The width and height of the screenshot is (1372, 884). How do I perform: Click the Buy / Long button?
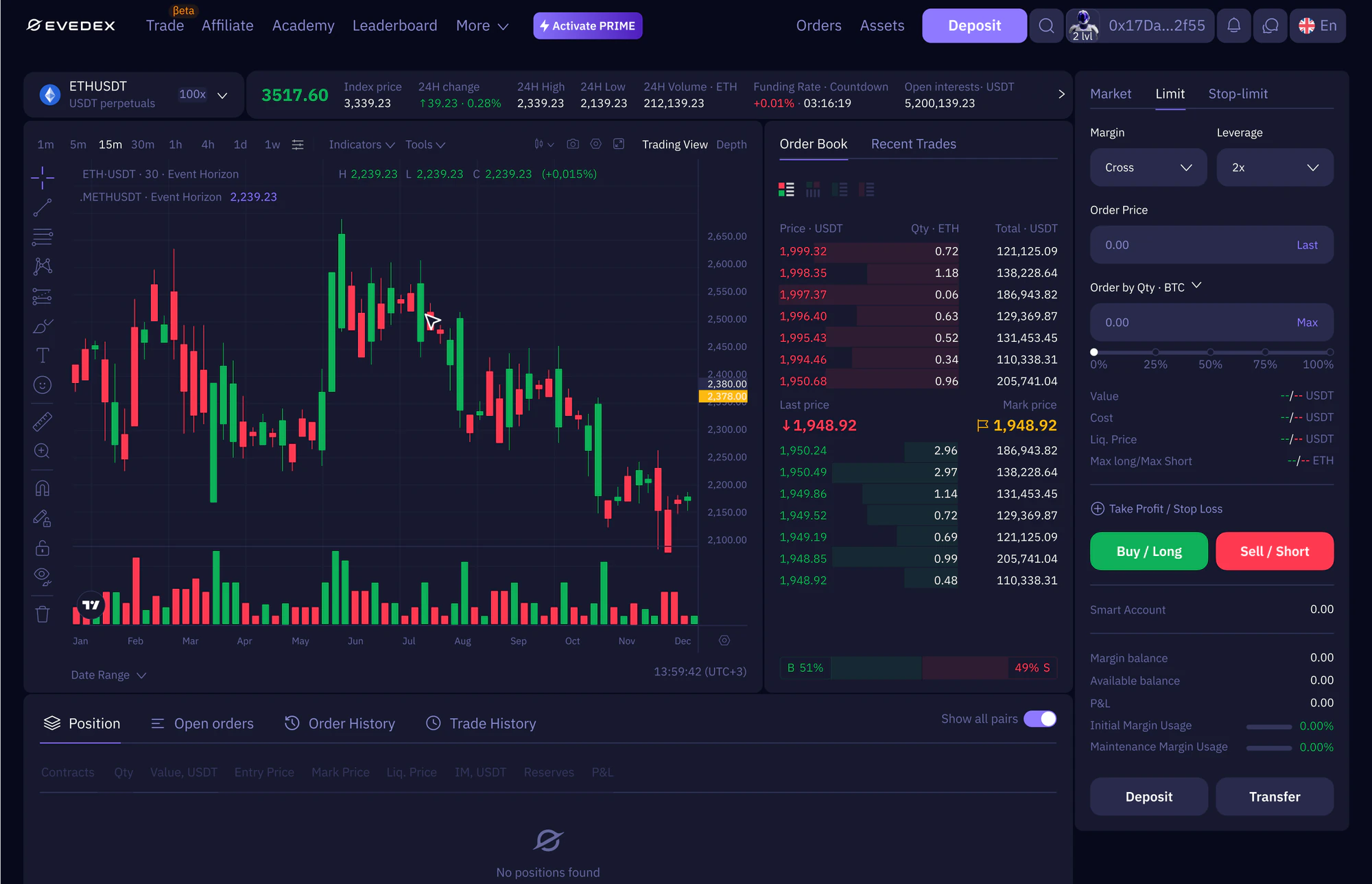[1149, 551]
